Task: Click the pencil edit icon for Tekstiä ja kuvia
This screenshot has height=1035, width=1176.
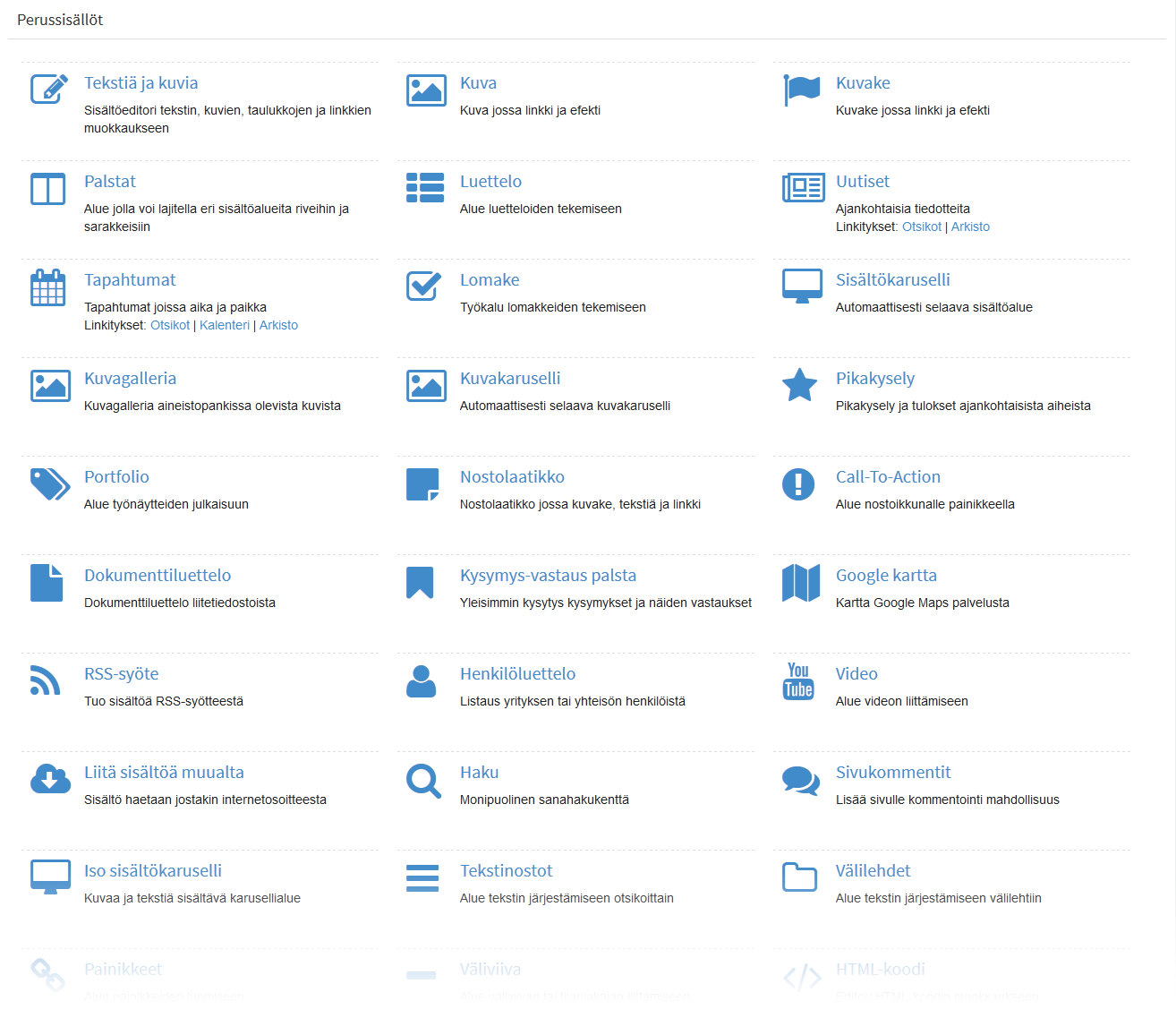Action: (49, 90)
